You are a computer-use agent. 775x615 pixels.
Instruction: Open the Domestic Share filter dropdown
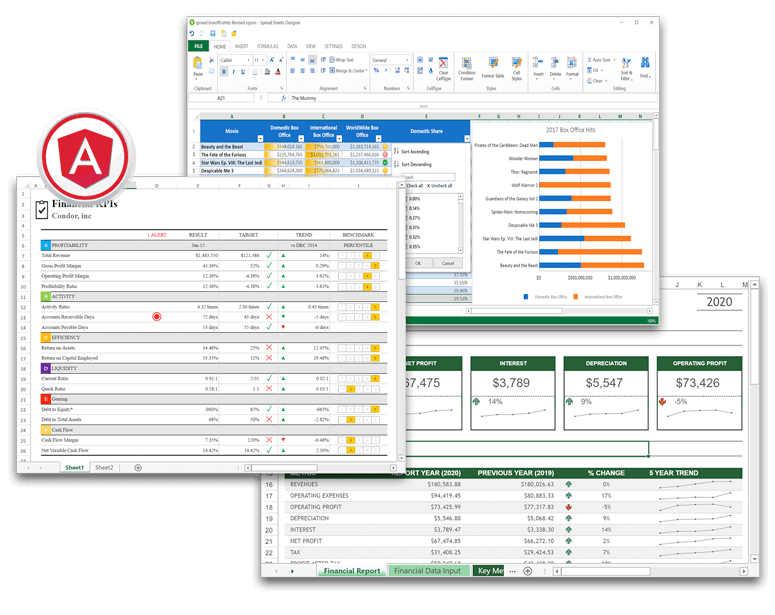click(467, 138)
